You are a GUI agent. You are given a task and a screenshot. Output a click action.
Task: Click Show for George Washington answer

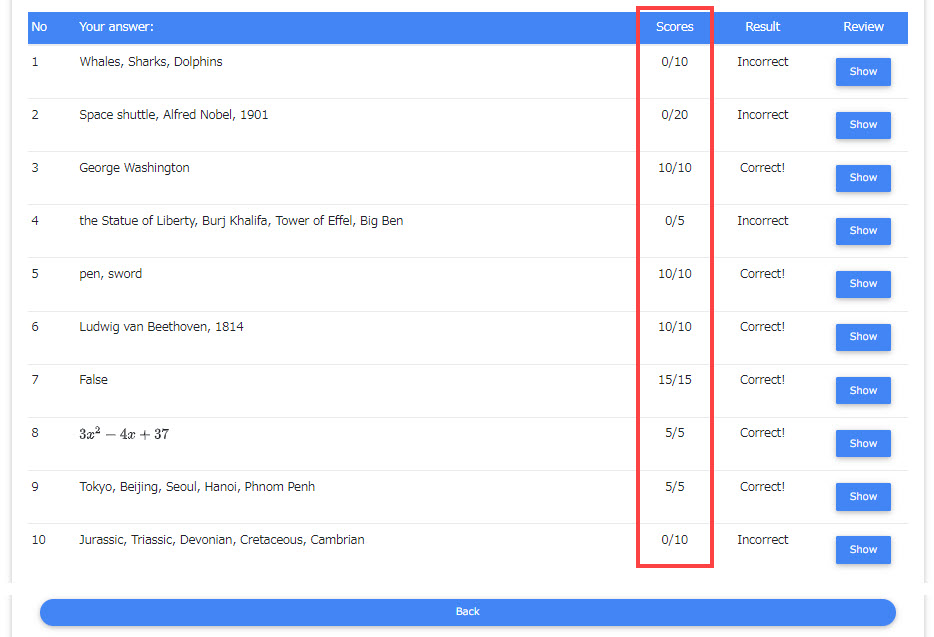click(x=862, y=178)
